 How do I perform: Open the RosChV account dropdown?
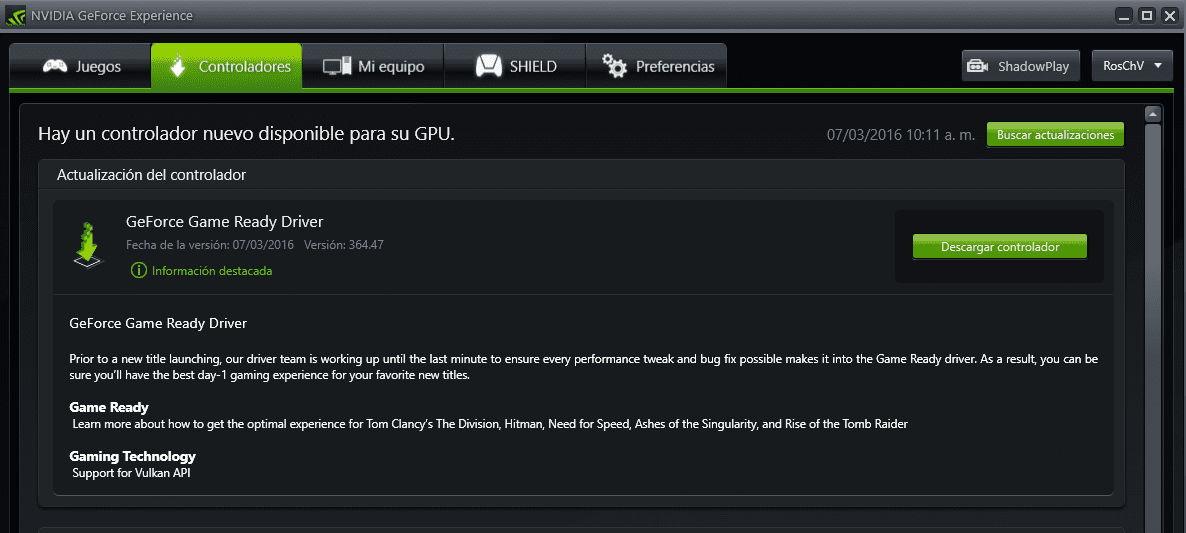pos(1132,66)
